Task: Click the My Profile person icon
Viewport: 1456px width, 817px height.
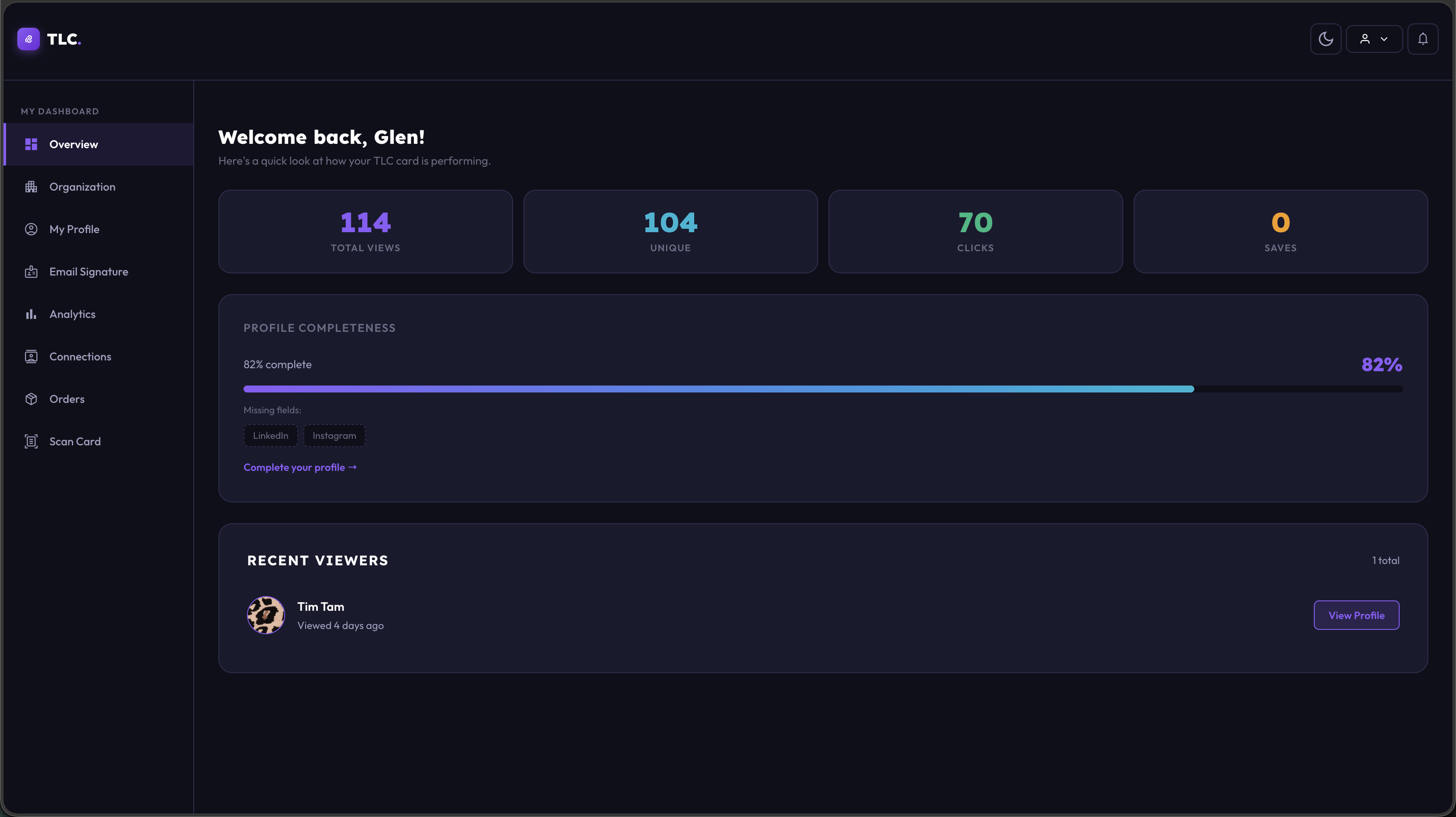Action: [31, 229]
